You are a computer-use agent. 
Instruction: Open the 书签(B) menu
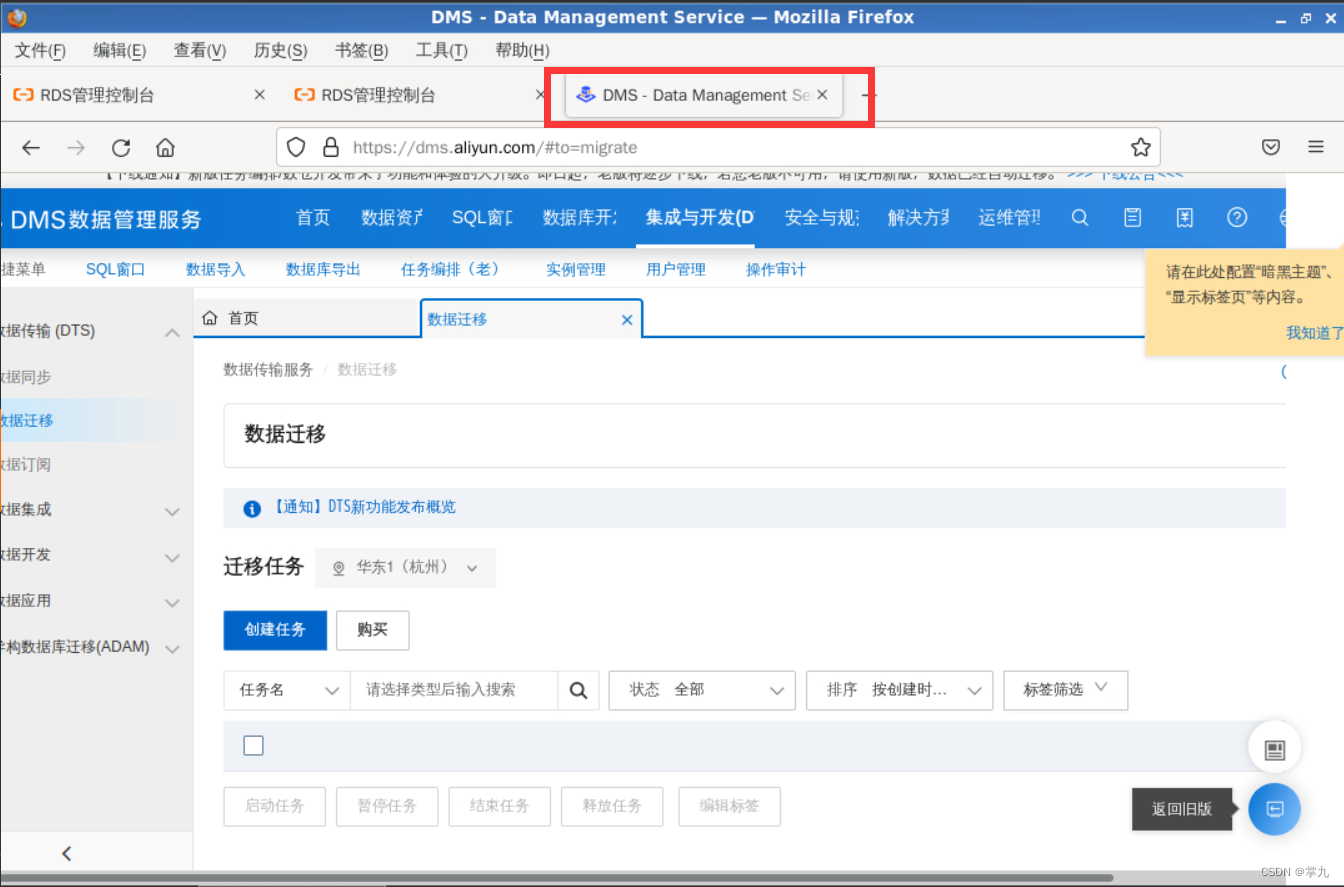point(361,50)
